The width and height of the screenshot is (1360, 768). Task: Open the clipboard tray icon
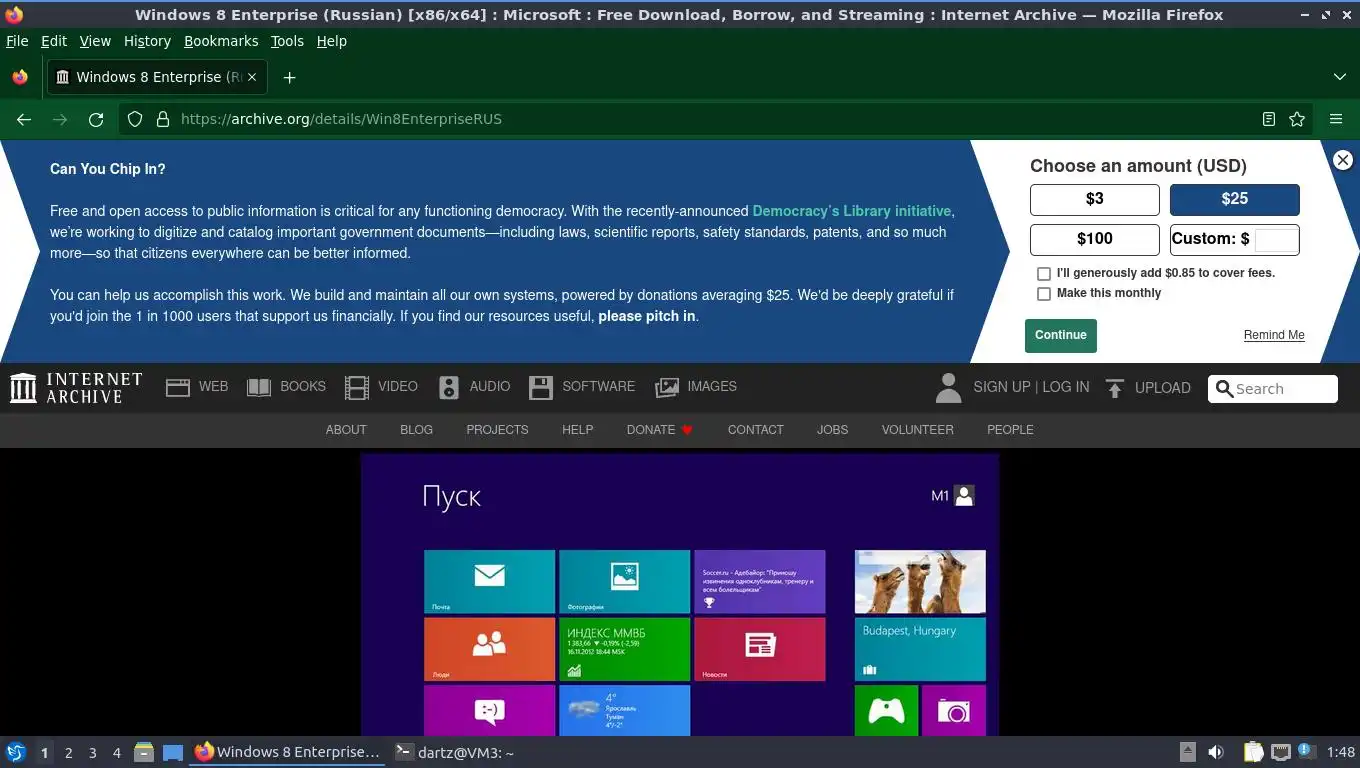pyautogui.click(x=1253, y=752)
